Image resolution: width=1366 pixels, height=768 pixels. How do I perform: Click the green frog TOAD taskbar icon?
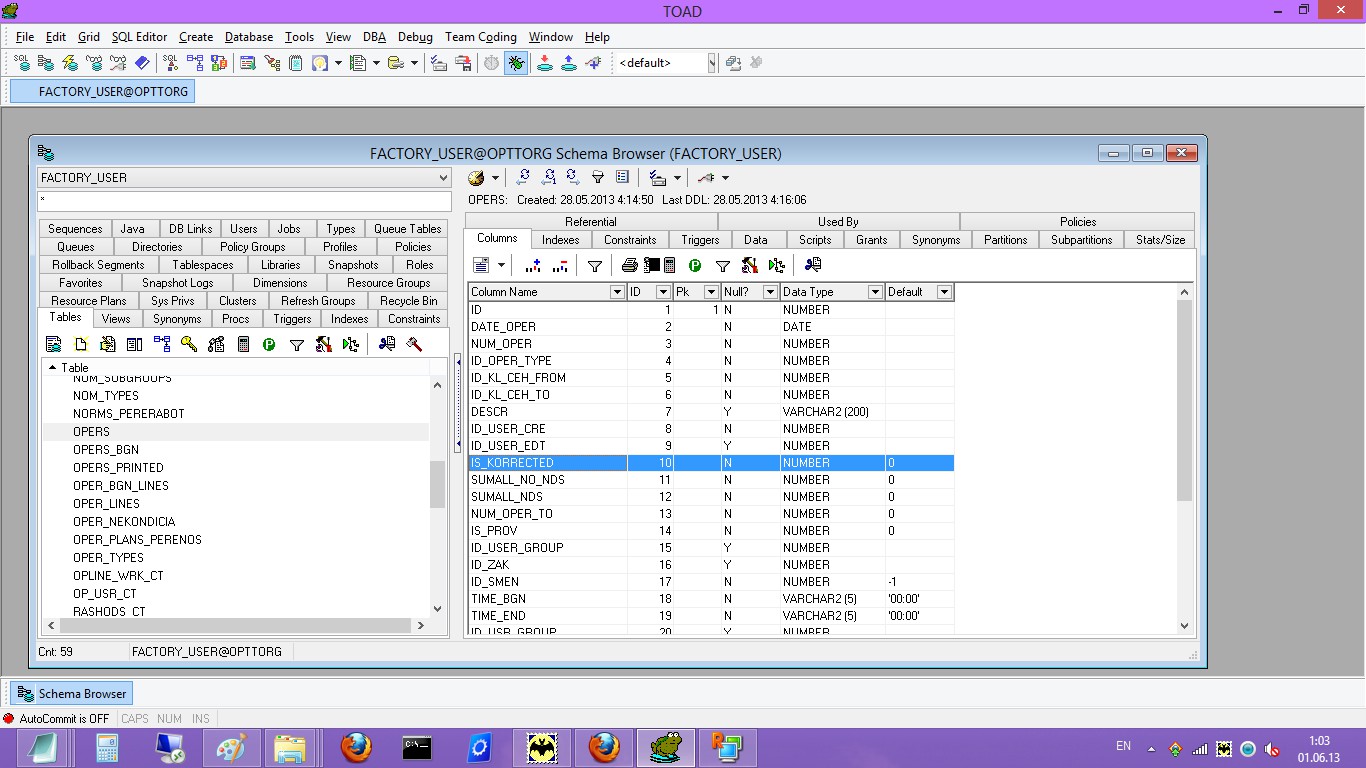pos(666,747)
